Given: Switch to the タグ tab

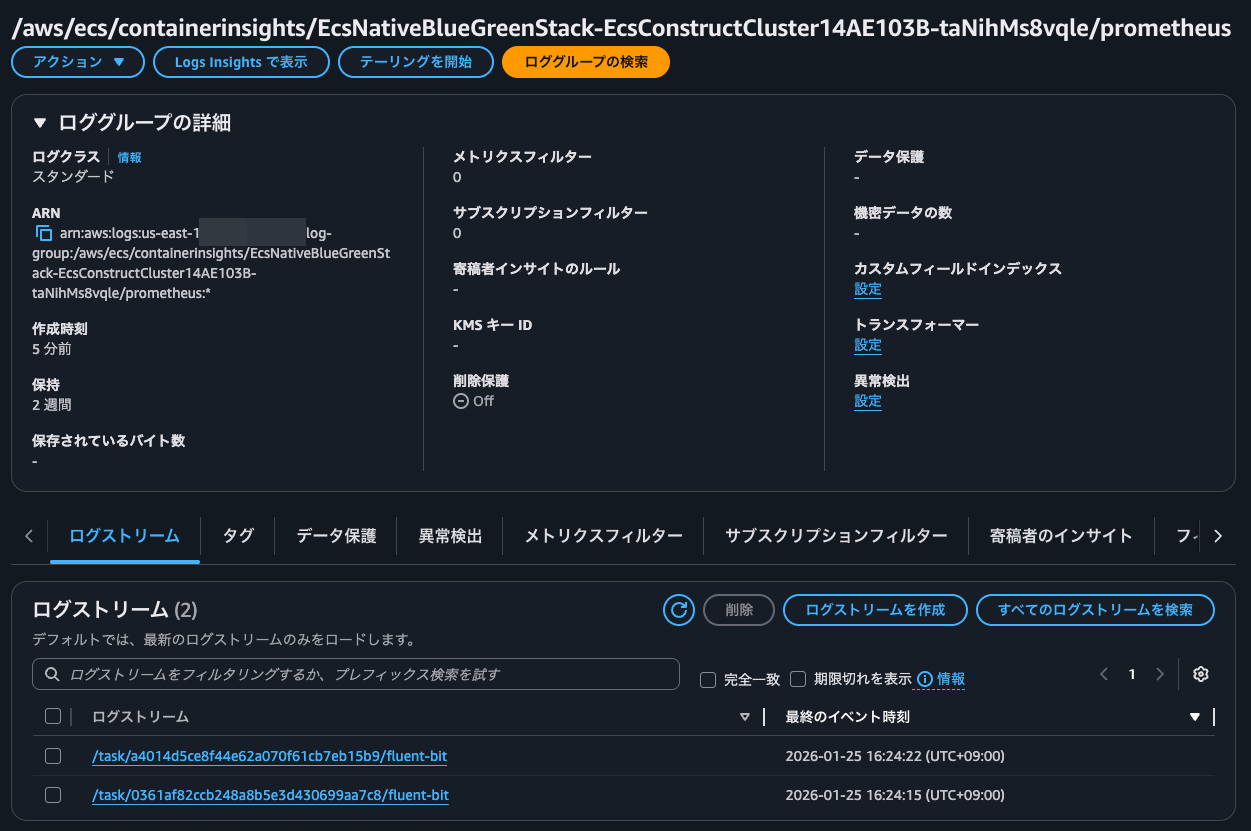Looking at the screenshot, I should [x=237, y=536].
